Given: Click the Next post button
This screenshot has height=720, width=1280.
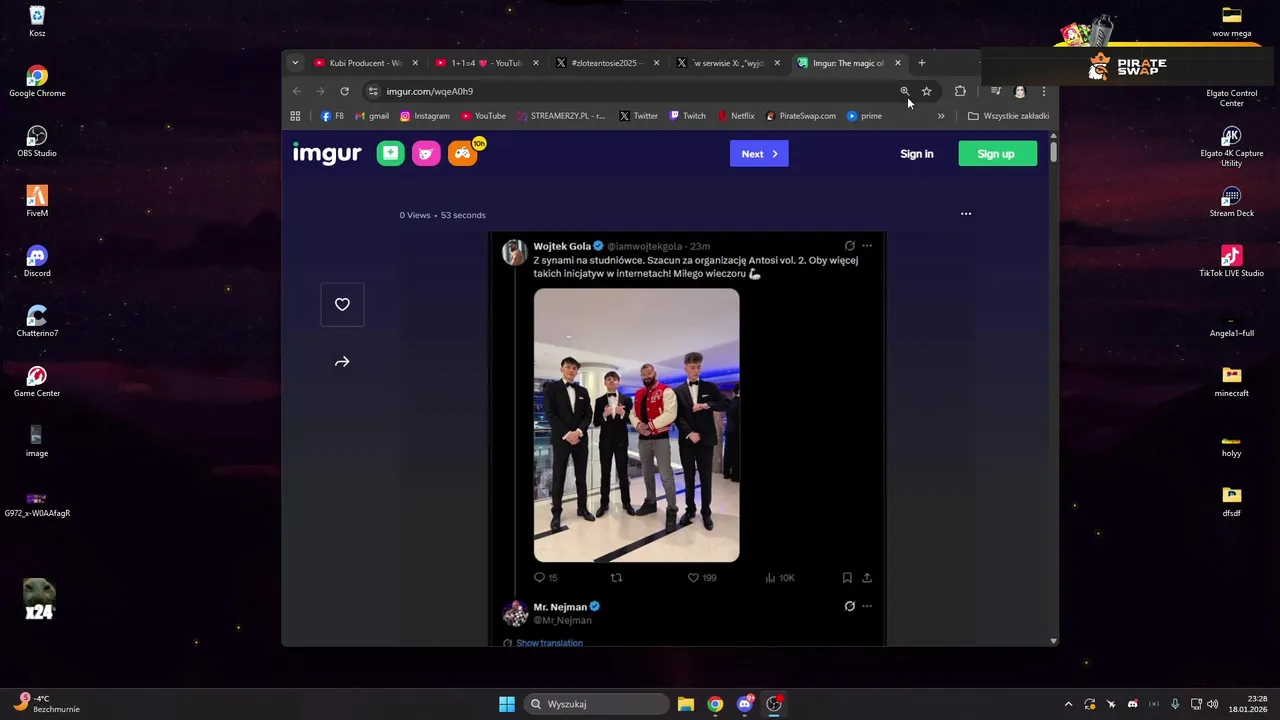Looking at the screenshot, I should pyautogui.click(x=759, y=154).
